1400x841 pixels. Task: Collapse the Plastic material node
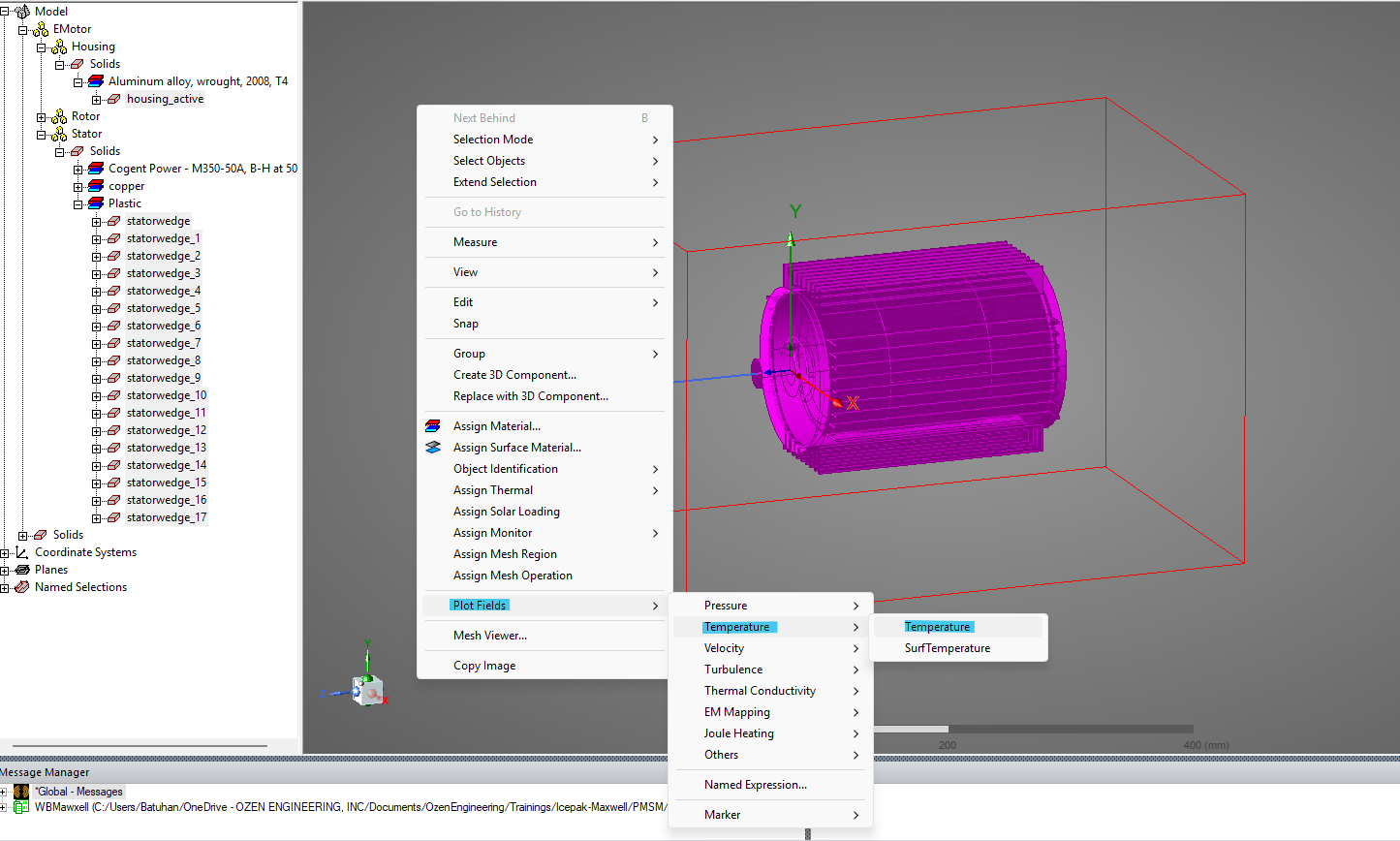(x=78, y=203)
